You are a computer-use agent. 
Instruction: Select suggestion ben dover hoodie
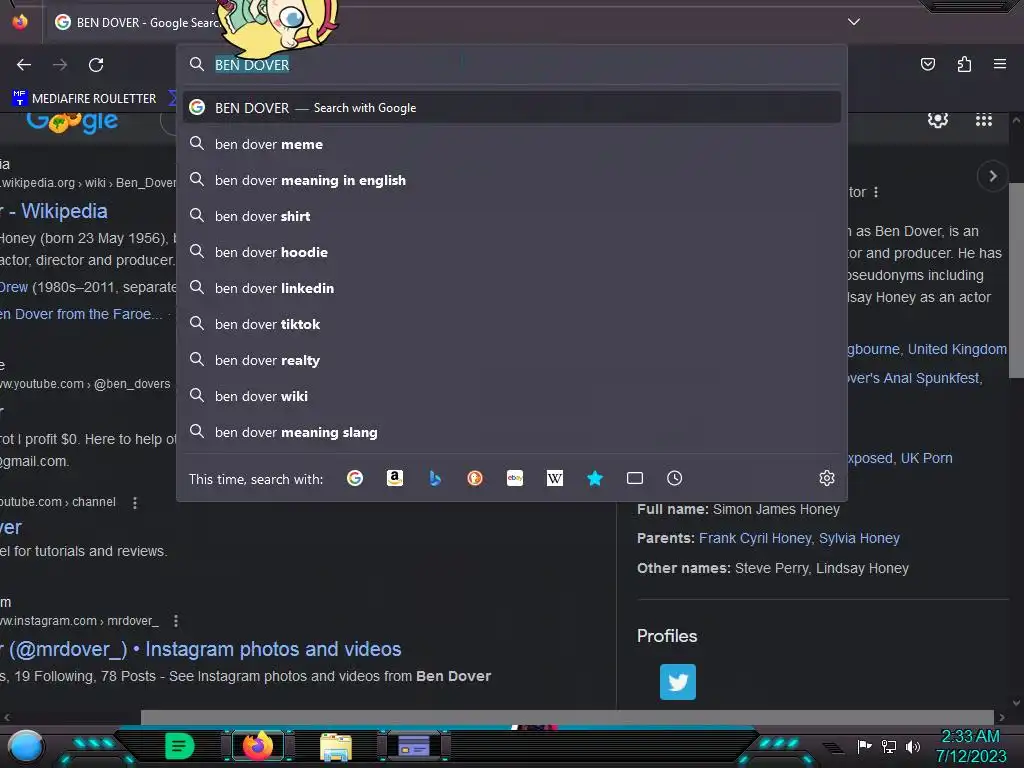point(513,251)
